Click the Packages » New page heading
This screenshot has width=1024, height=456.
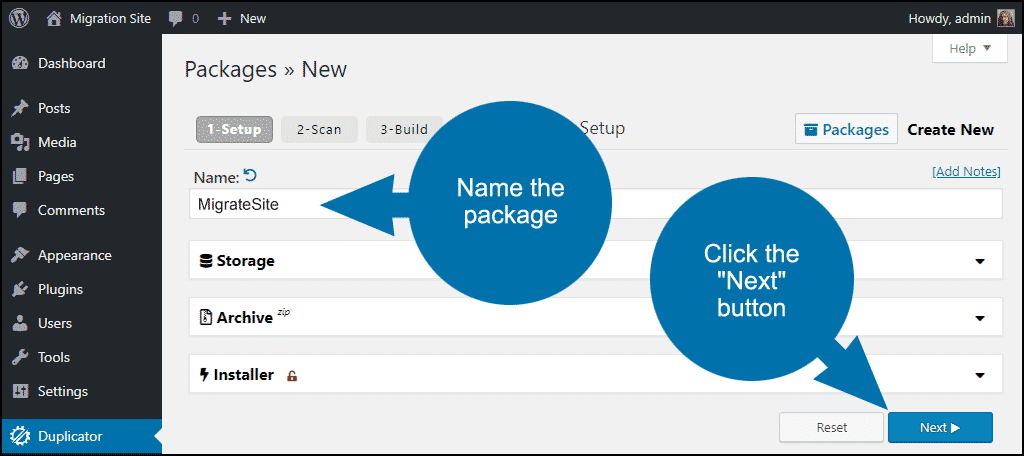(x=266, y=69)
